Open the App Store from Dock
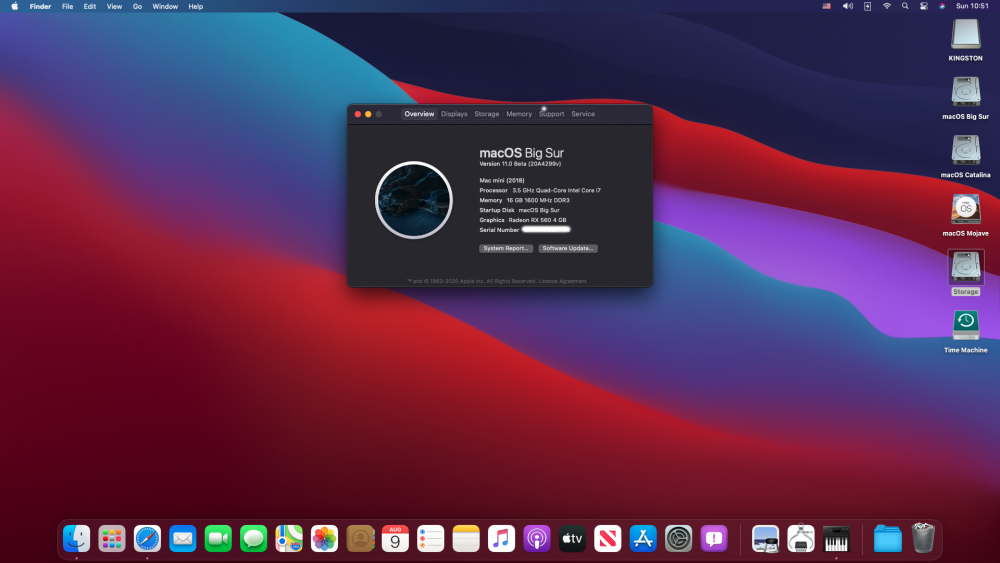 click(643, 539)
